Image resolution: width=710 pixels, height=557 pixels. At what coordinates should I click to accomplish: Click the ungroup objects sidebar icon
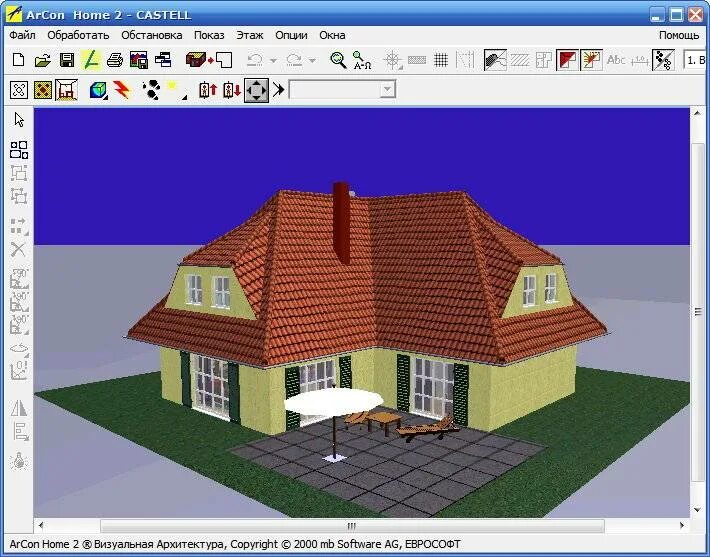[x=19, y=196]
